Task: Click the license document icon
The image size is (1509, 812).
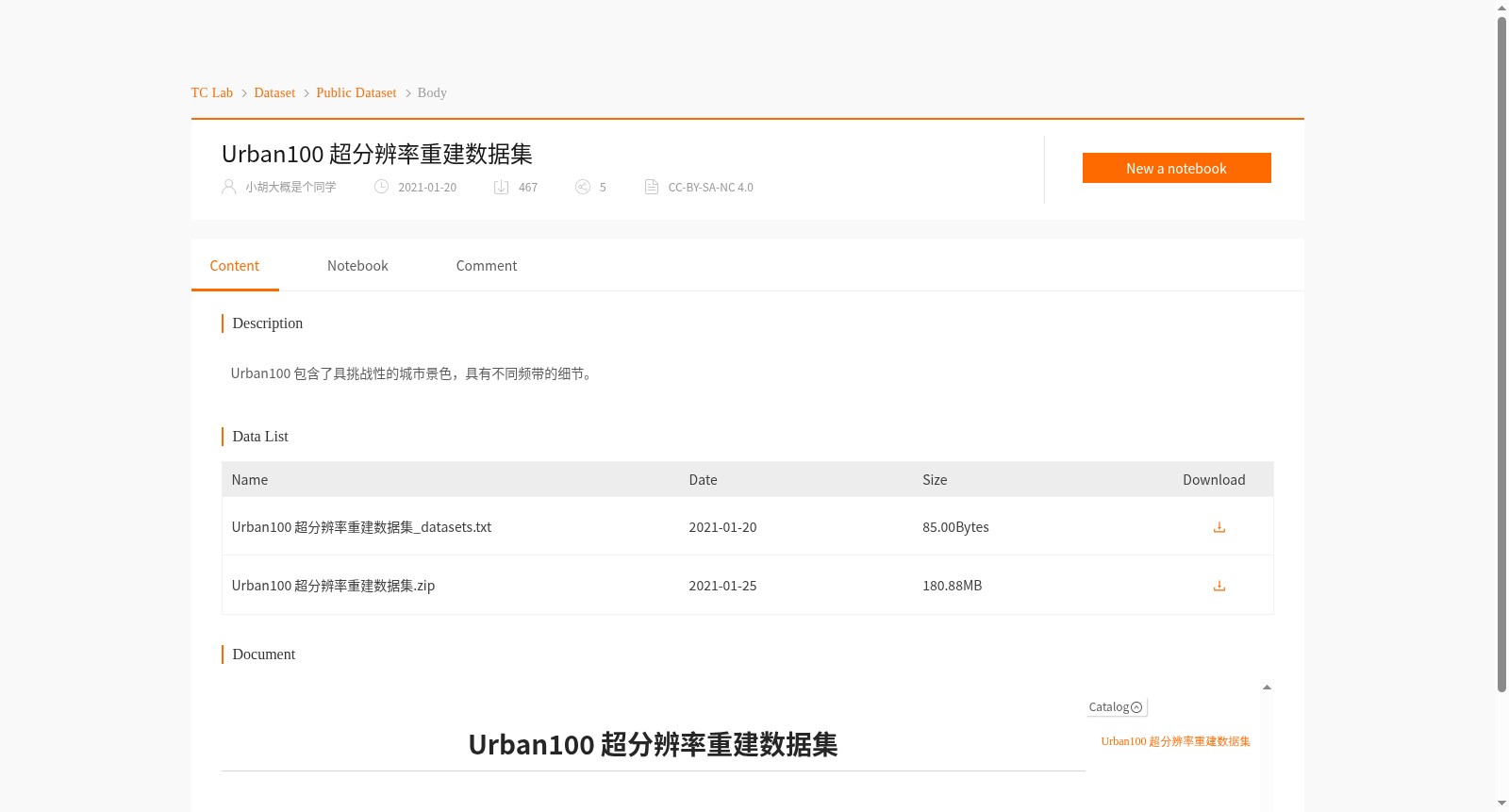Action: coord(652,187)
